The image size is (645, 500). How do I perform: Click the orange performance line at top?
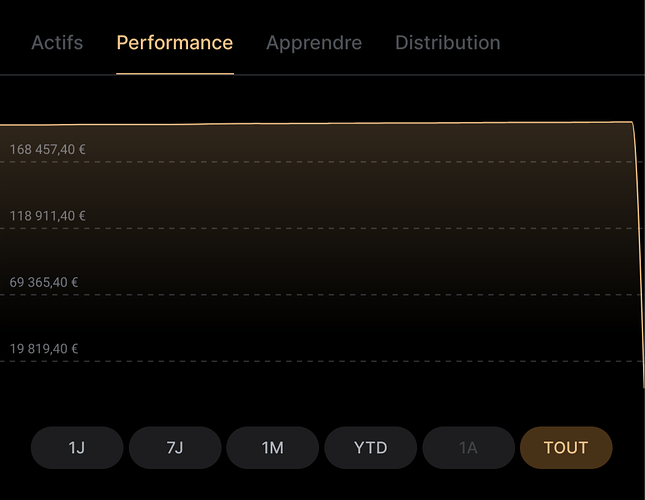tap(317, 123)
